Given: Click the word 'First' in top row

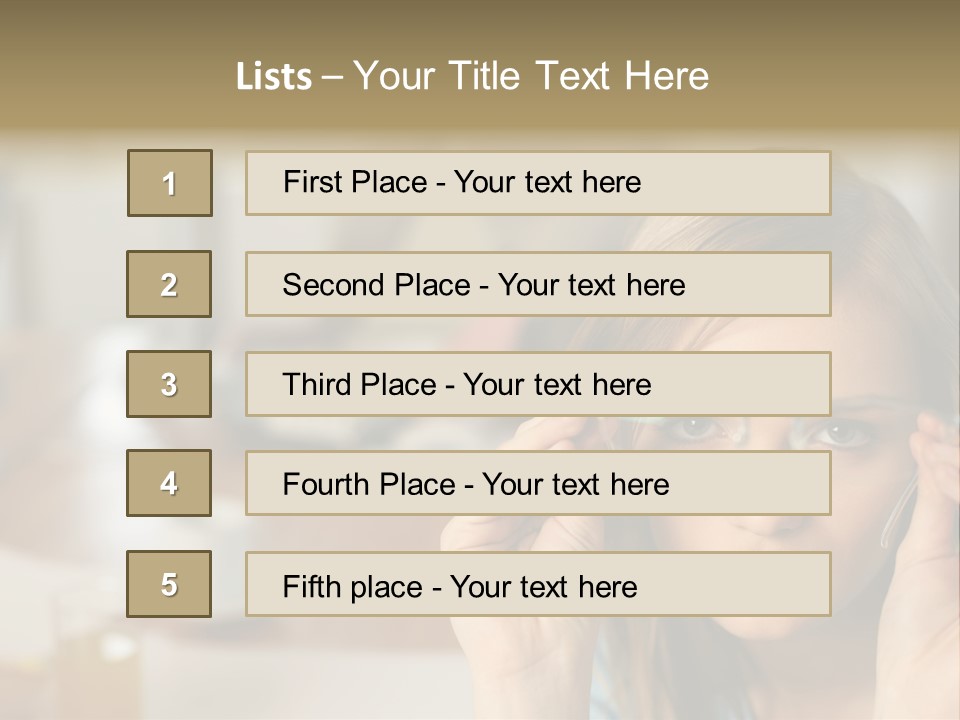Looking at the screenshot, I should 312,182.
